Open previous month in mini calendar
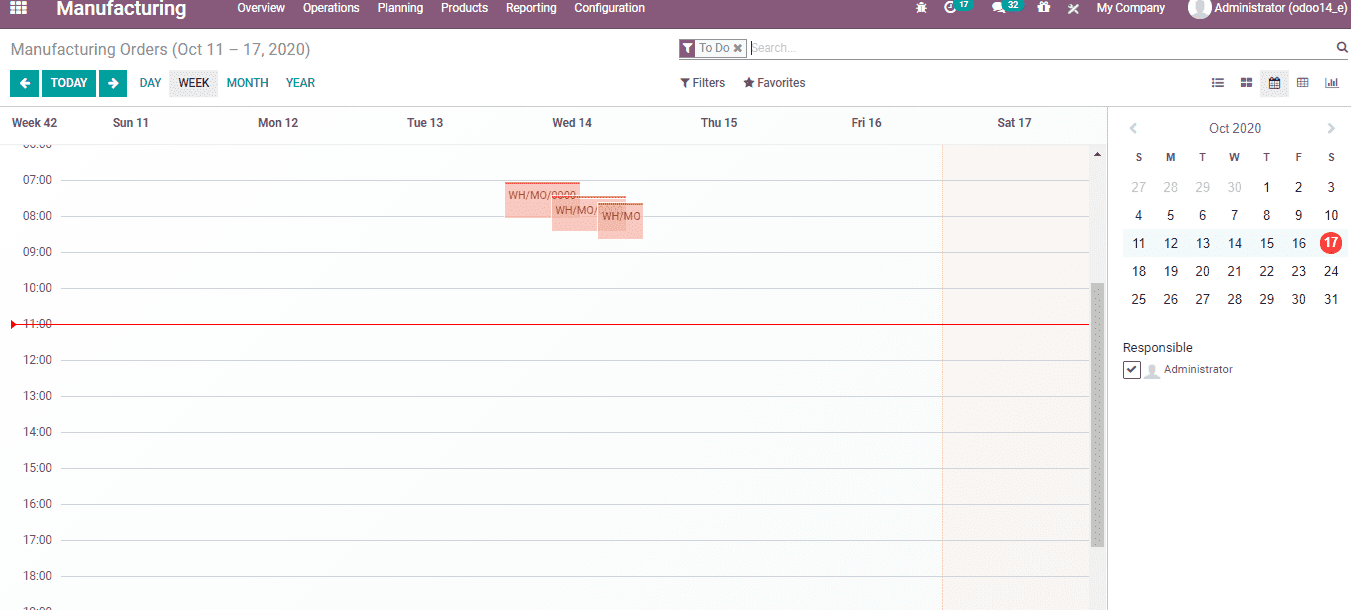Viewport: 1351px width, 610px height. 1133,128
